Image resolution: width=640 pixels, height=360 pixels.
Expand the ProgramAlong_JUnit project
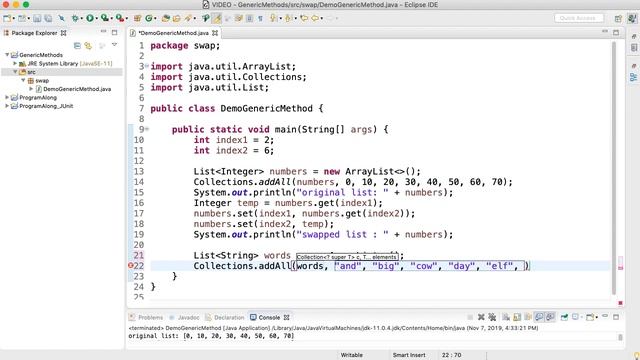(x=7, y=106)
